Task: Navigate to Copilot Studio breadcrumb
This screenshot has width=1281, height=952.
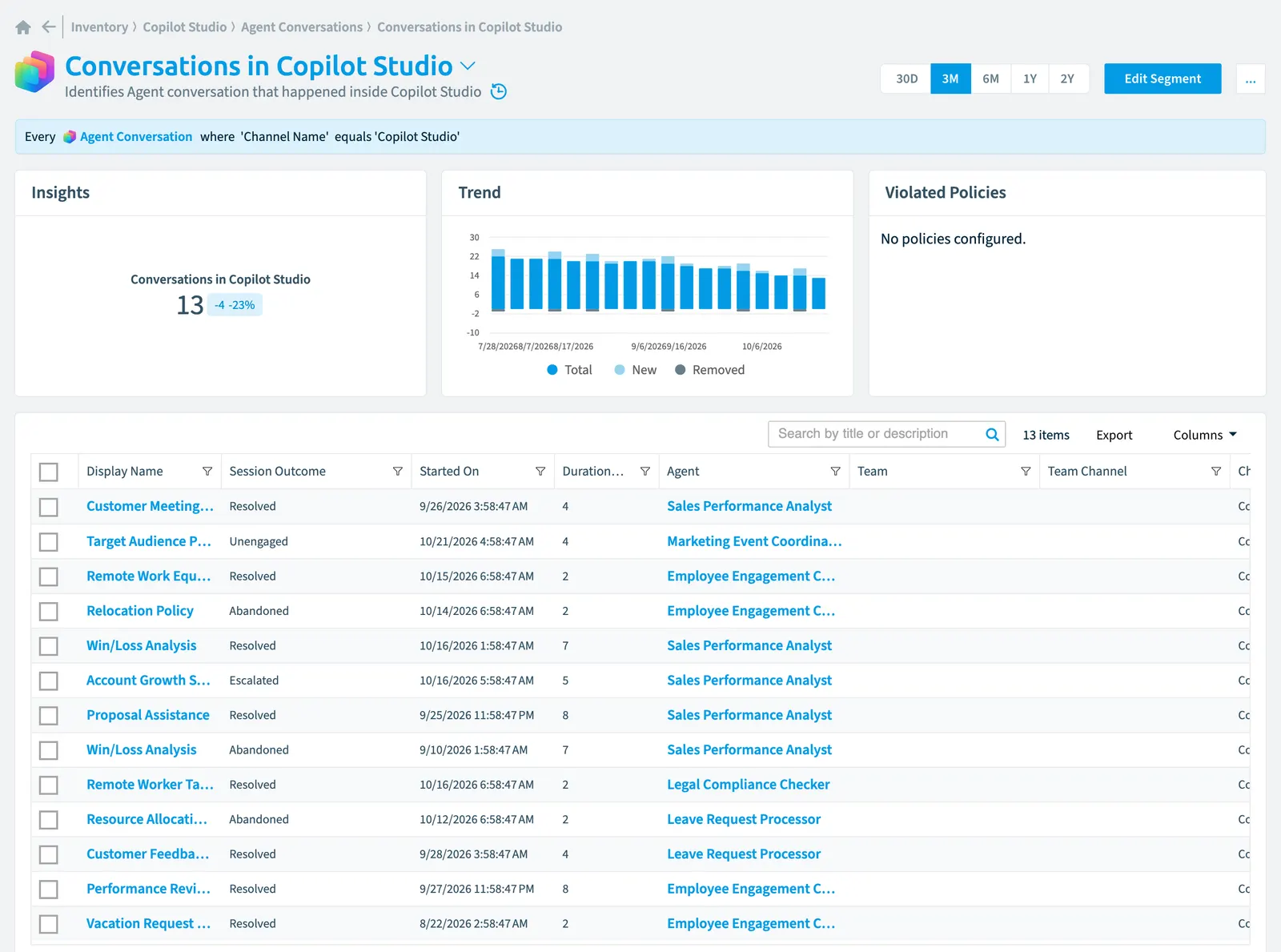Action: 185,27
